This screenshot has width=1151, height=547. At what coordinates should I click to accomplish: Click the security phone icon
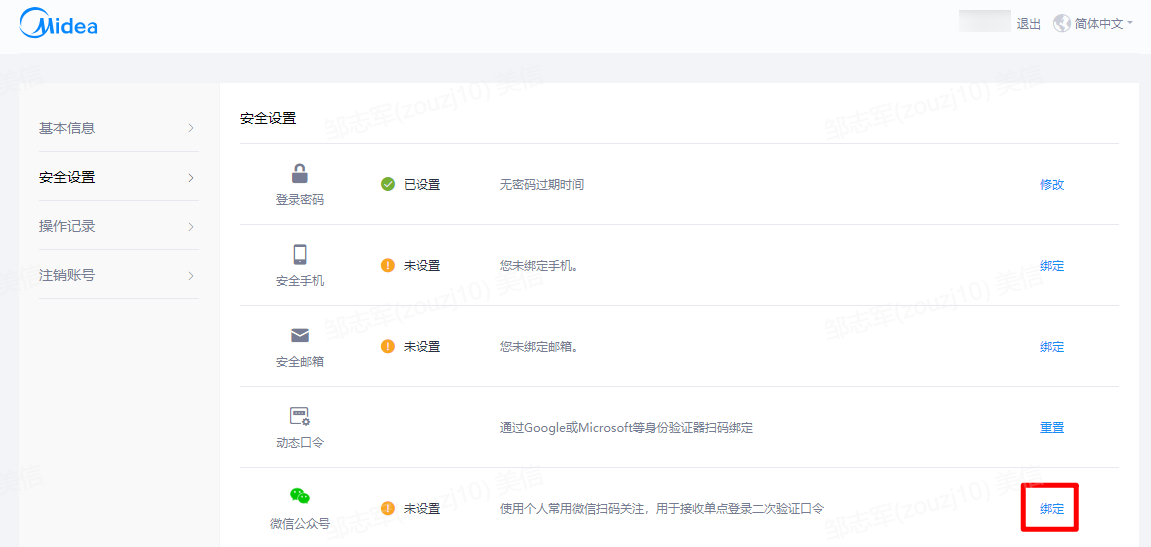[x=300, y=254]
